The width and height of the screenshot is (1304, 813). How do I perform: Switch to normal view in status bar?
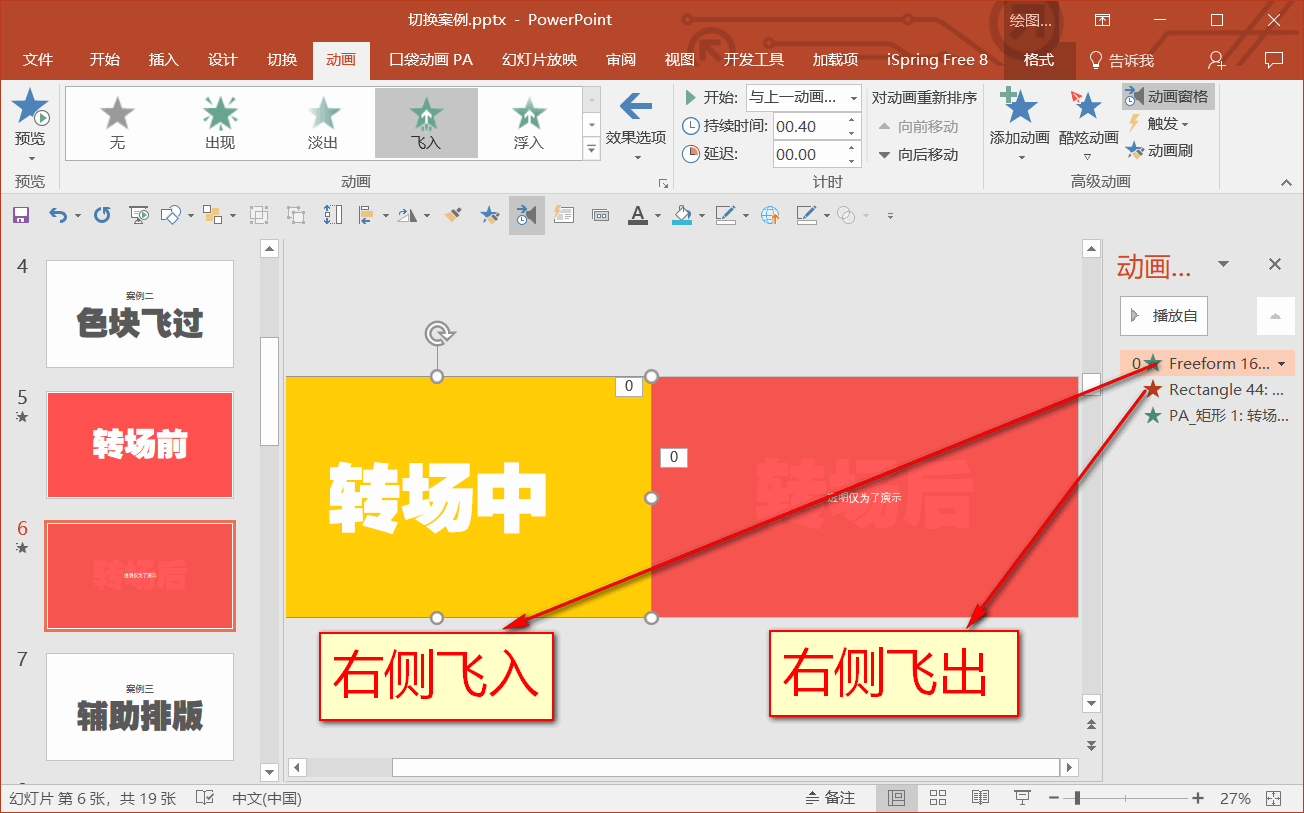896,798
